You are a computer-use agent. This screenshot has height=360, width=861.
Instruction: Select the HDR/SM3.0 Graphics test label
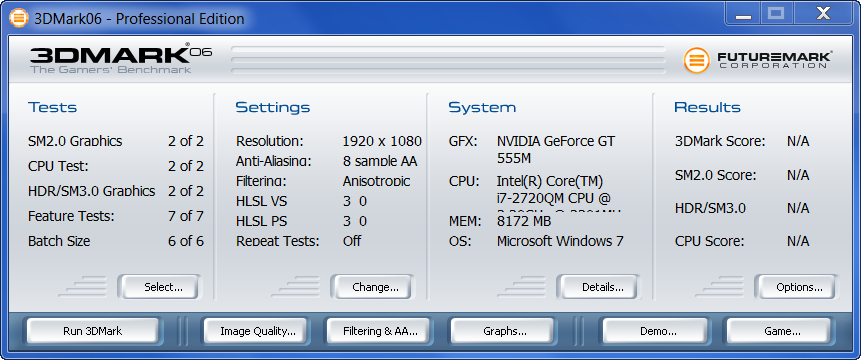(92, 191)
